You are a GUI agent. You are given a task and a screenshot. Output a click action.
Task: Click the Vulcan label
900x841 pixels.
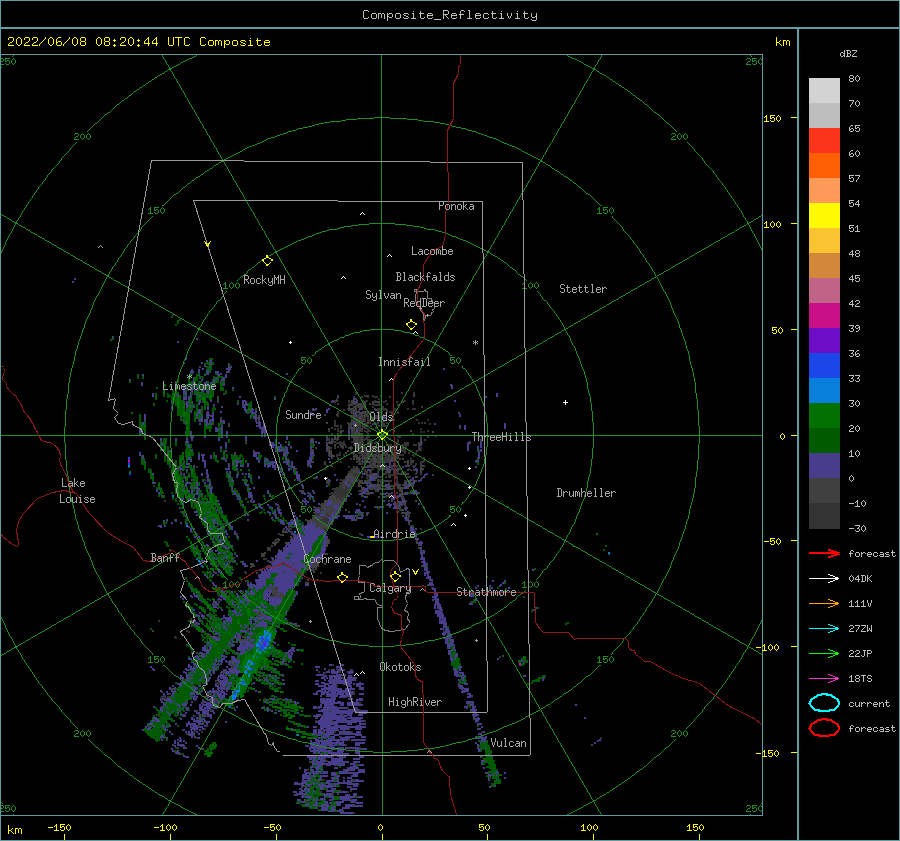coord(508,743)
